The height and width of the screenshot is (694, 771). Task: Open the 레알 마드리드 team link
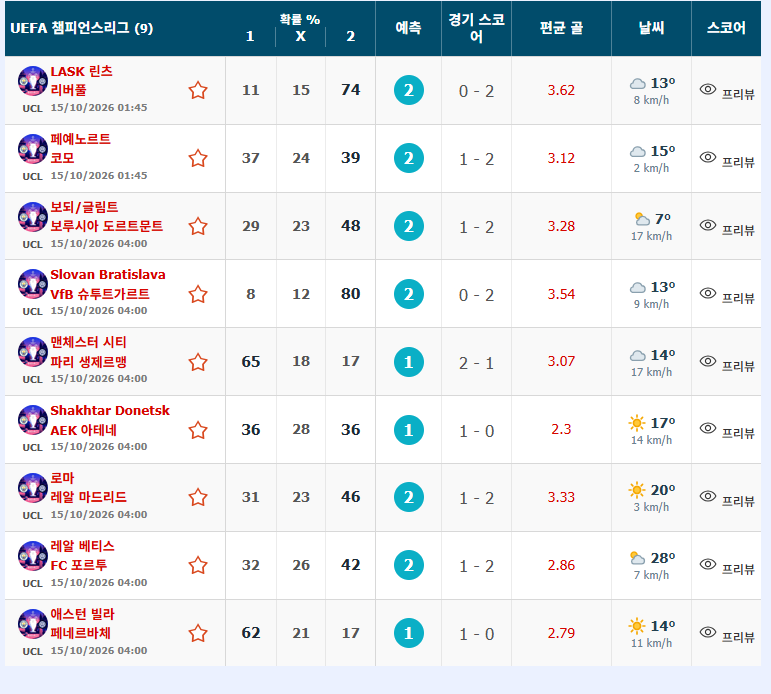[x=89, y=497]
